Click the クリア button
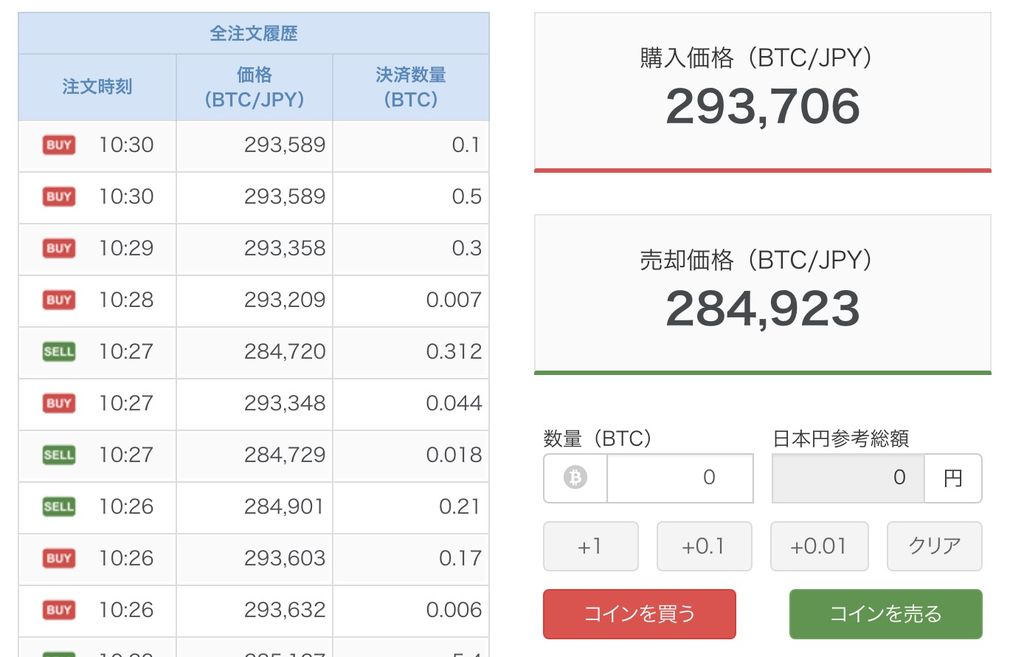Viewport: 1024px width, 657px height. click(x=934, y=546)
